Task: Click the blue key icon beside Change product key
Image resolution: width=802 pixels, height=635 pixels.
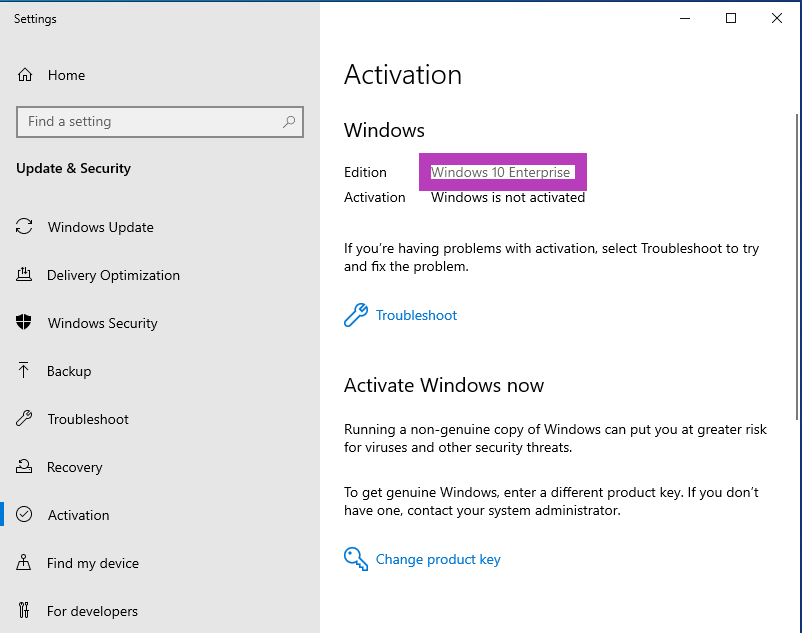Action: coord(356,559)
